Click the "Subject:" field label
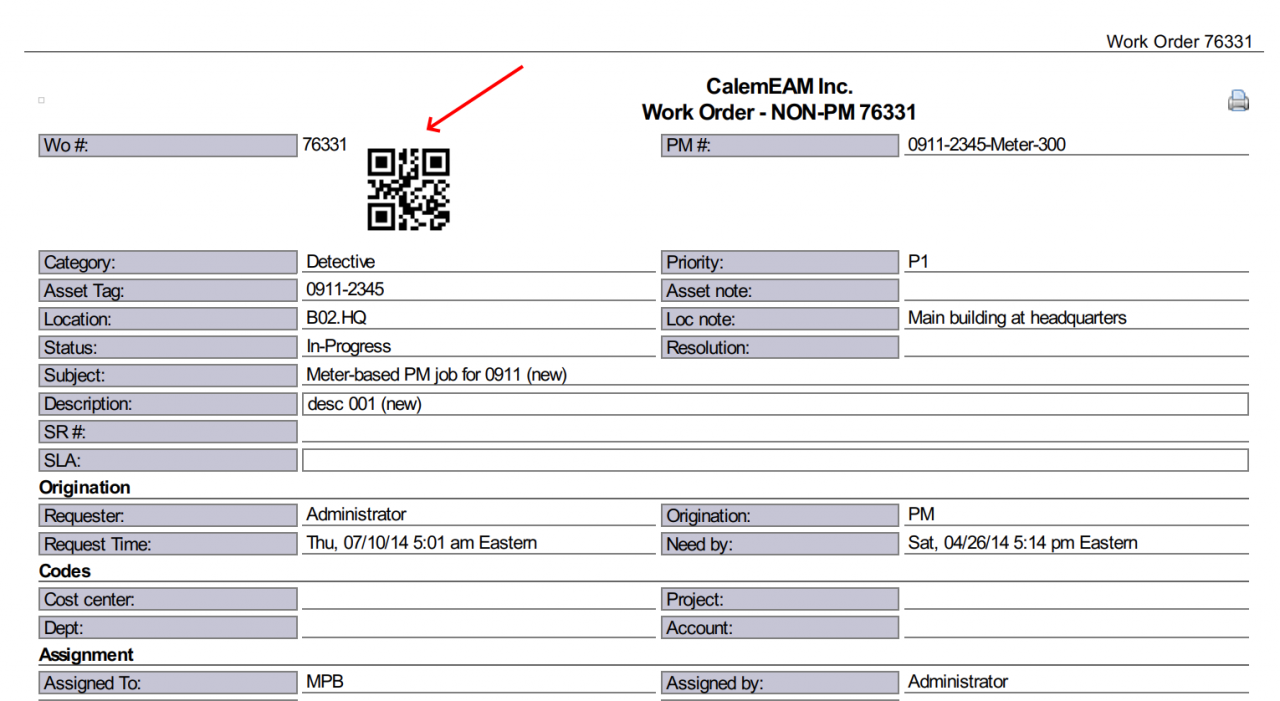 click(168, 376)
